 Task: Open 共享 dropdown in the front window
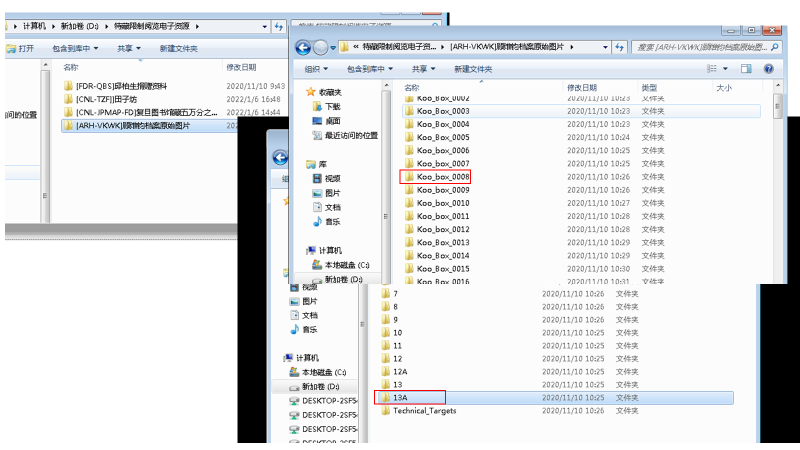[423, 69]
